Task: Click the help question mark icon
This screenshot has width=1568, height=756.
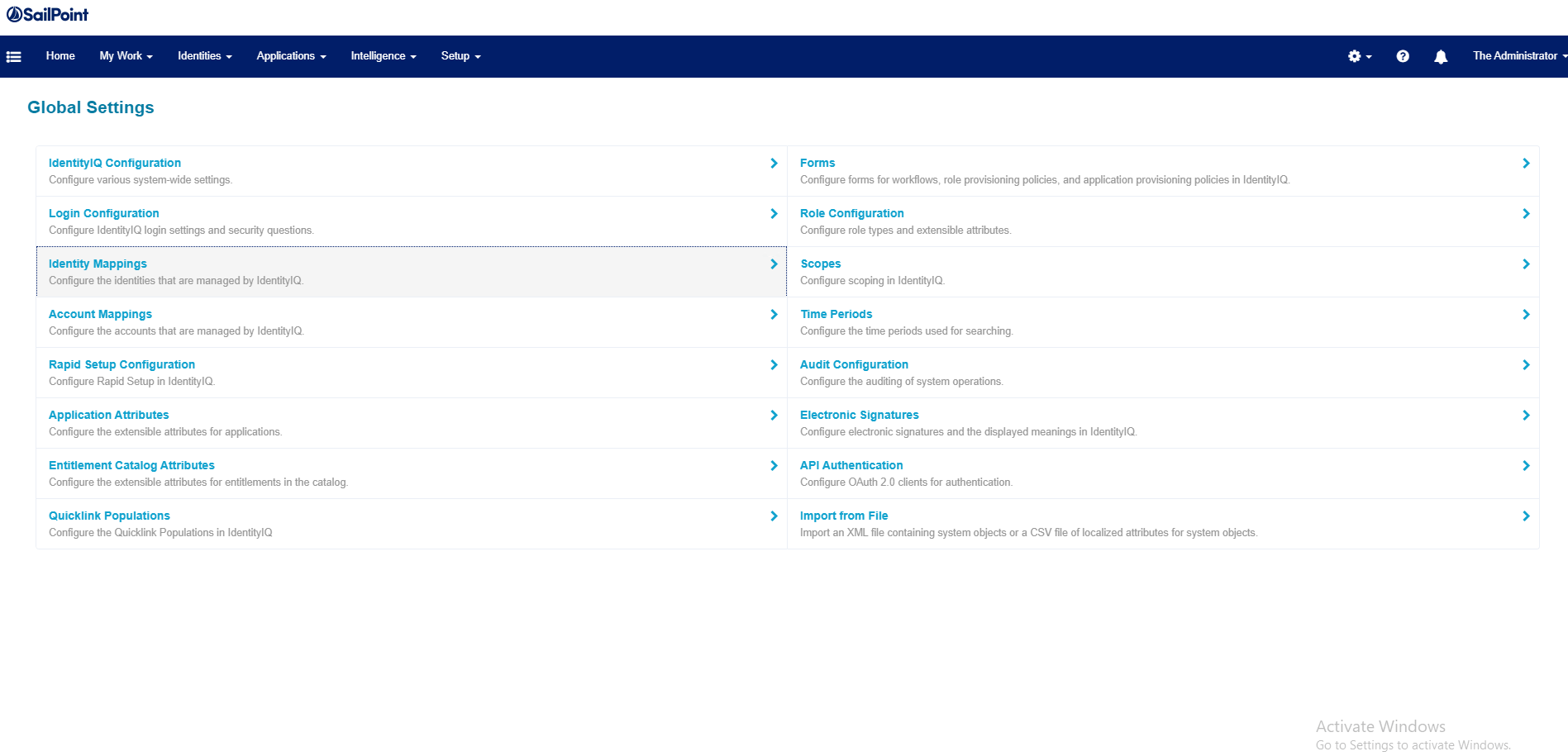Action: point(1403,56)
